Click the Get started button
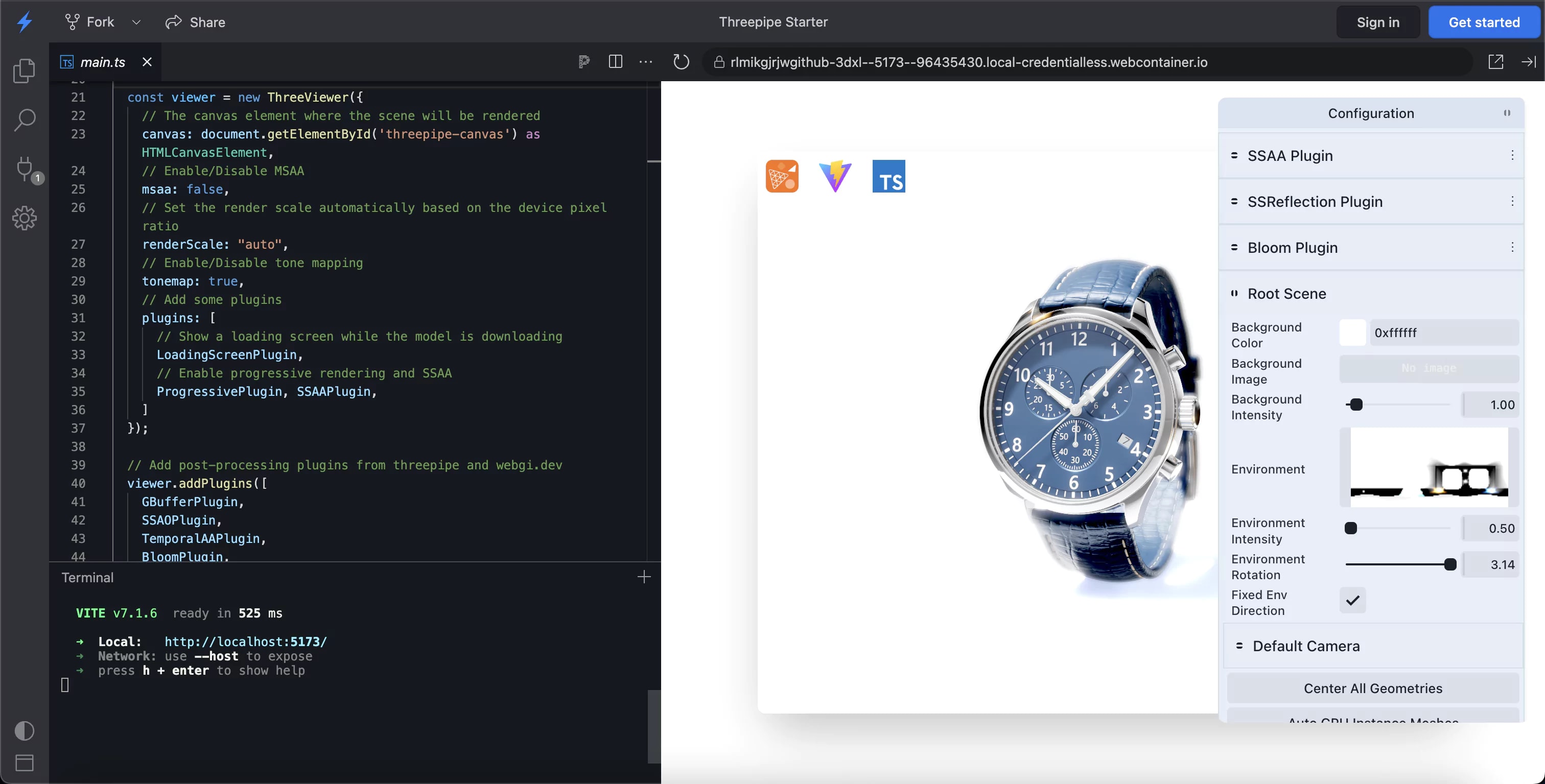The height and width of the screenshot is (784, 1545). [x=1484, y=22]
